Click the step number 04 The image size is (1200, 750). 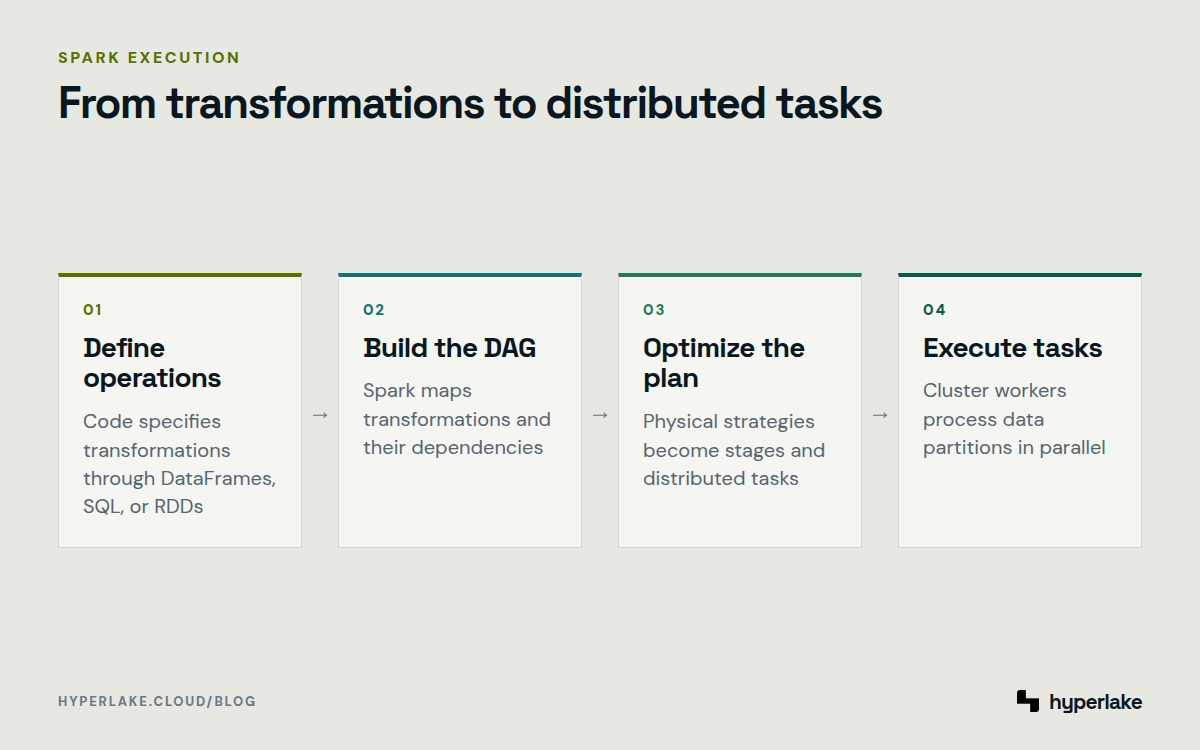pyautogui.click(x=934, y=310)
